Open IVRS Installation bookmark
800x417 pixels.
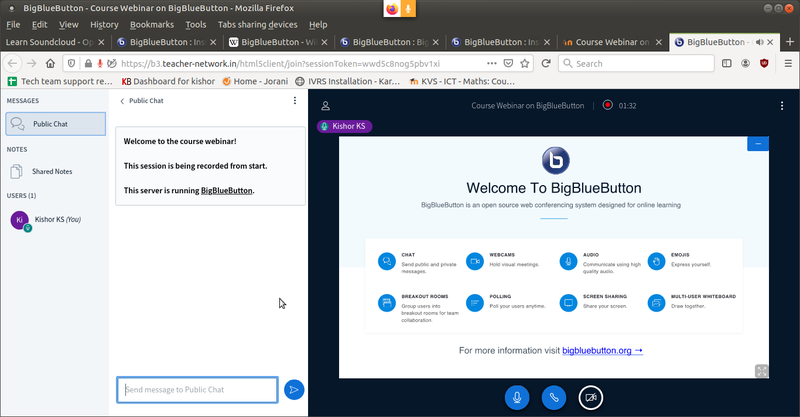coord(347,81)
